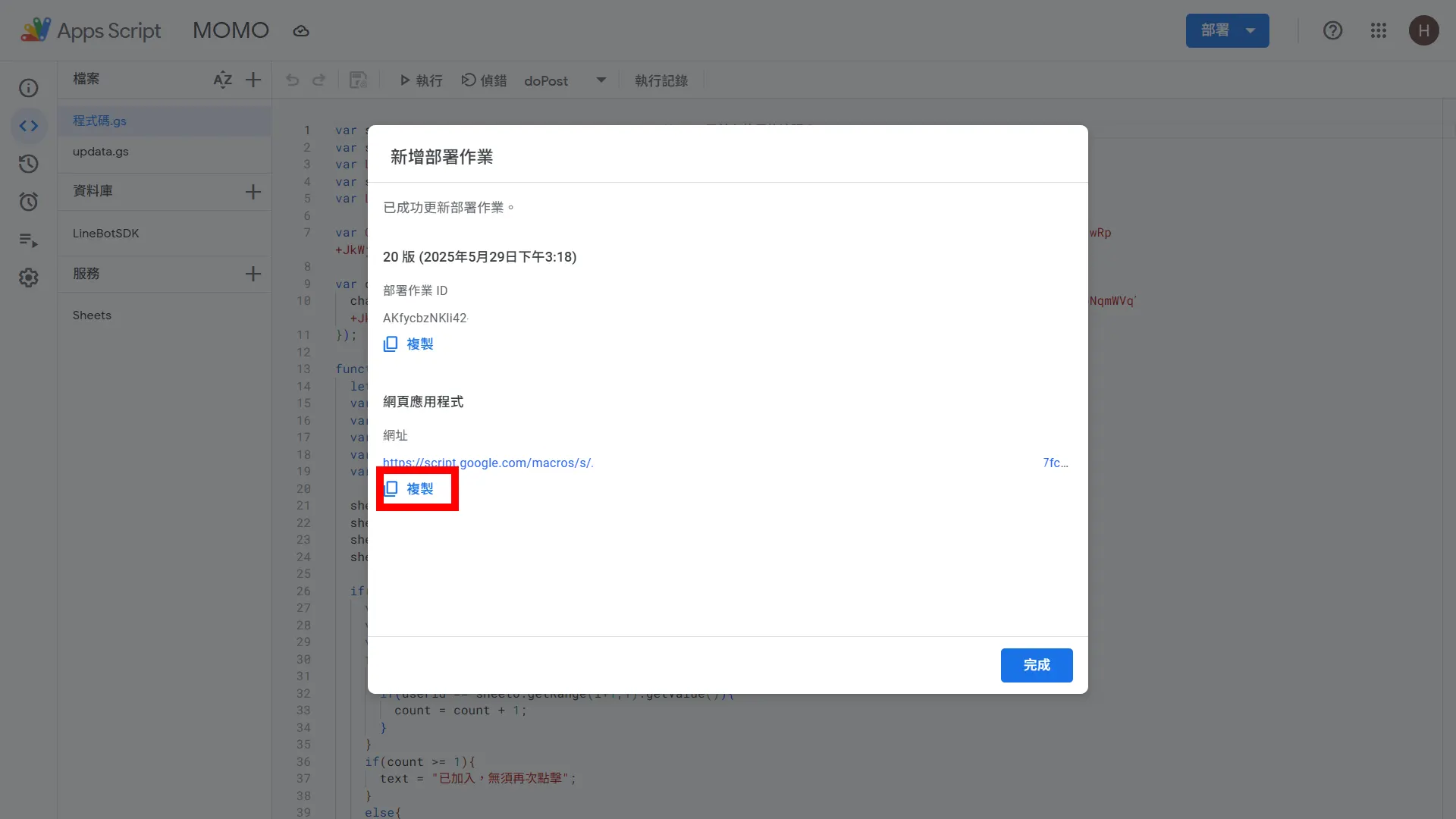Open the 執行記錄 execution log
1456x819 pixels.
click(661, 80)
